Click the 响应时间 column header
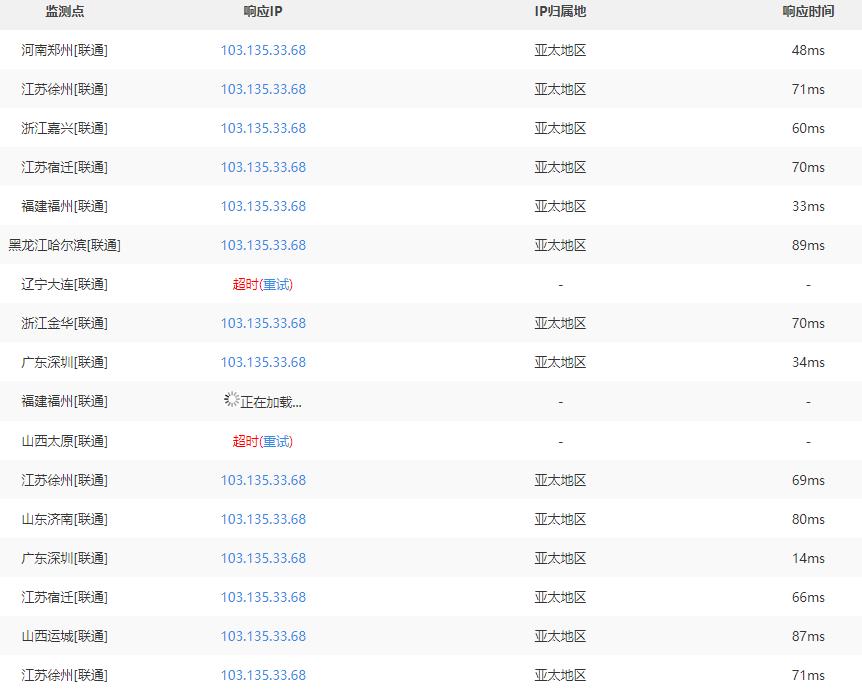Viewport: 862px width, 694px height. click(x=808, y=12)
